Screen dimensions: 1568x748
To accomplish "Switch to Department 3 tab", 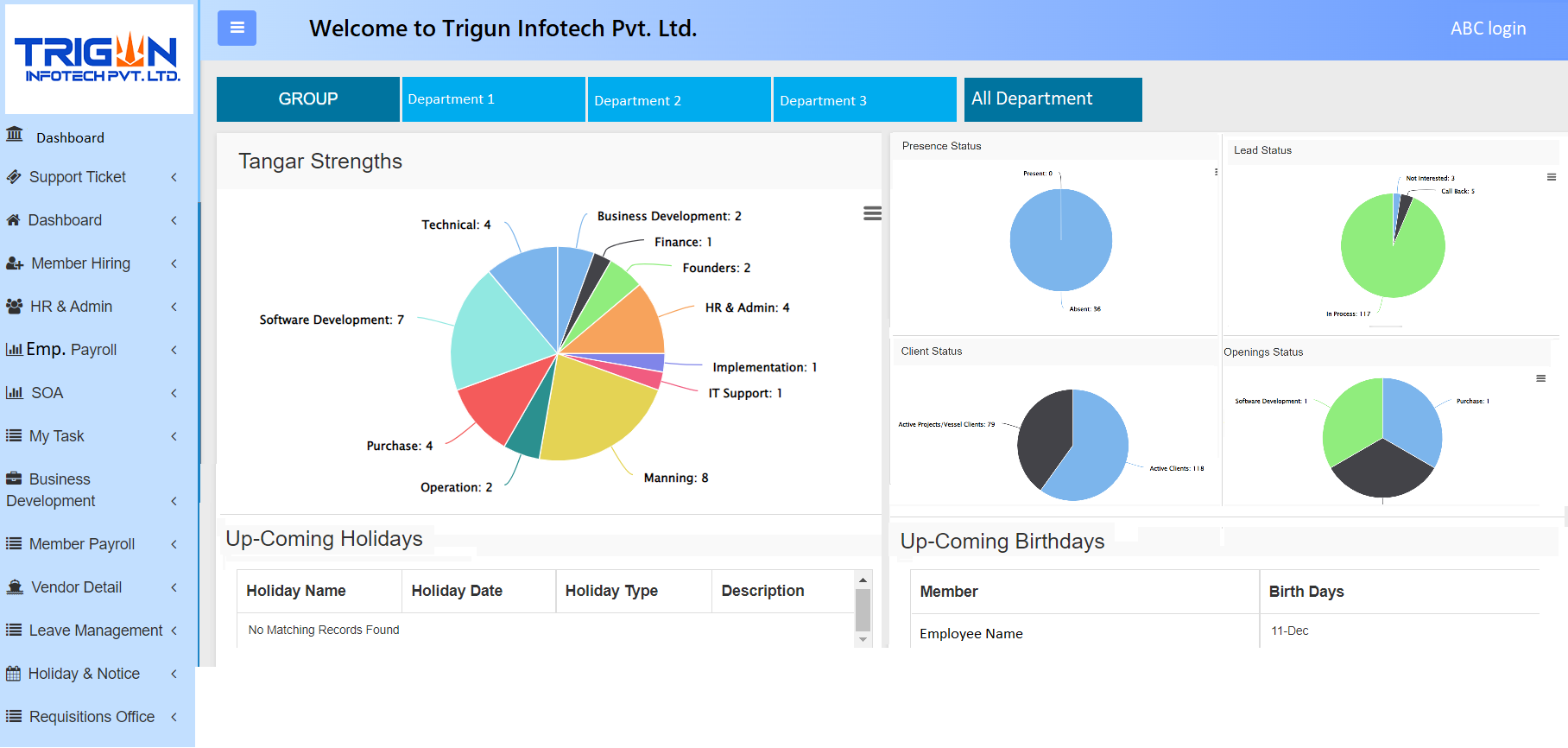I will coord(865,99).
